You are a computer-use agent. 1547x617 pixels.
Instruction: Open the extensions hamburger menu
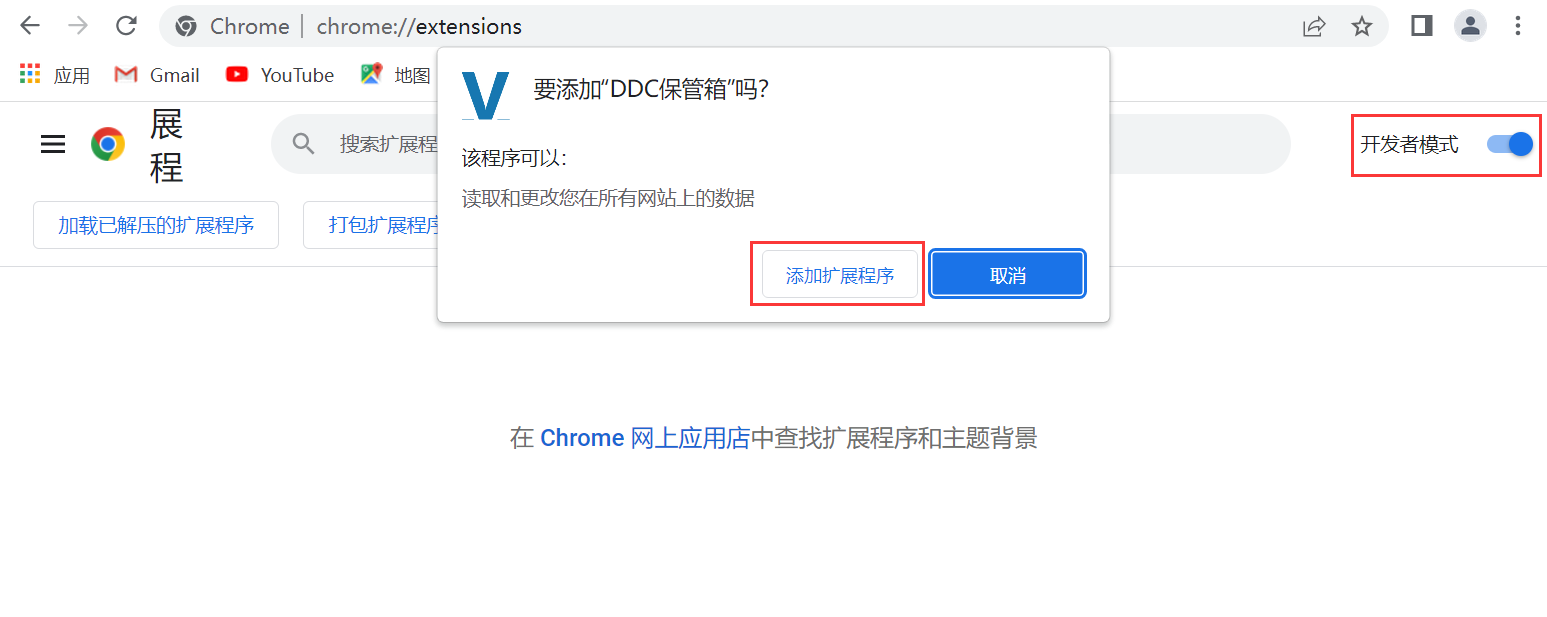pyautogui.click(x=53, y=144)
